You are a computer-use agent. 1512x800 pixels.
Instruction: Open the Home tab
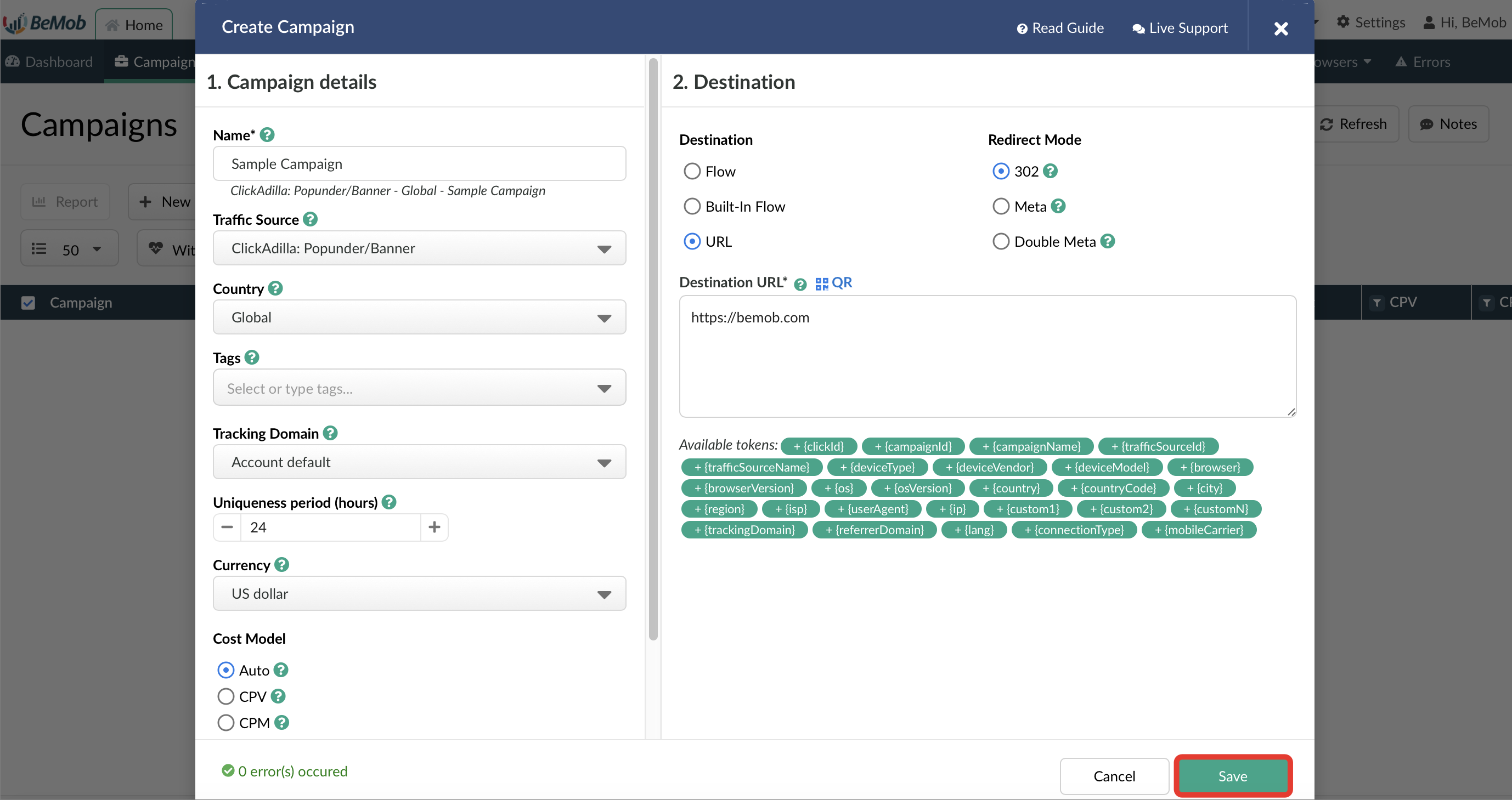coord(134,25)
